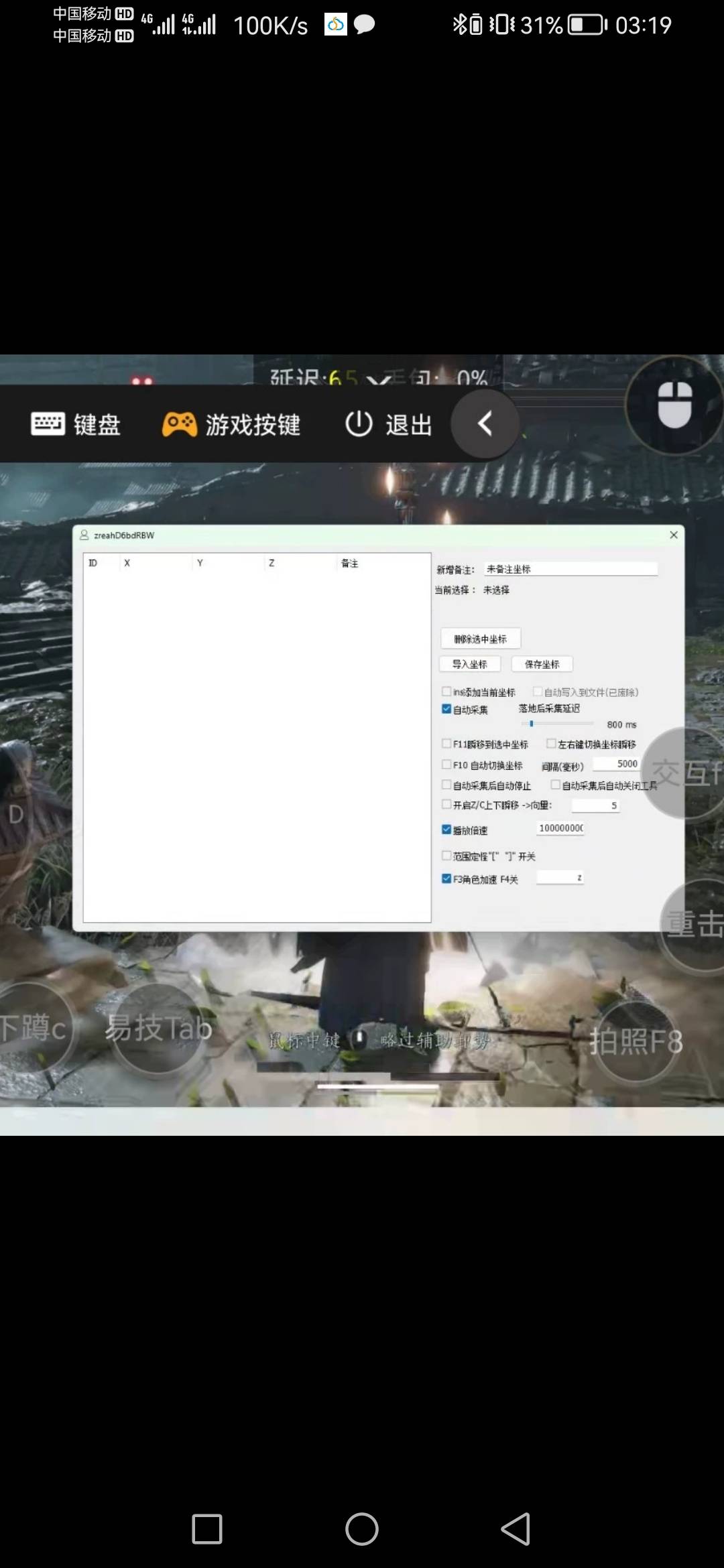Click the ID column header
This screenshot has width=724, height=1568.
(93, 563)
